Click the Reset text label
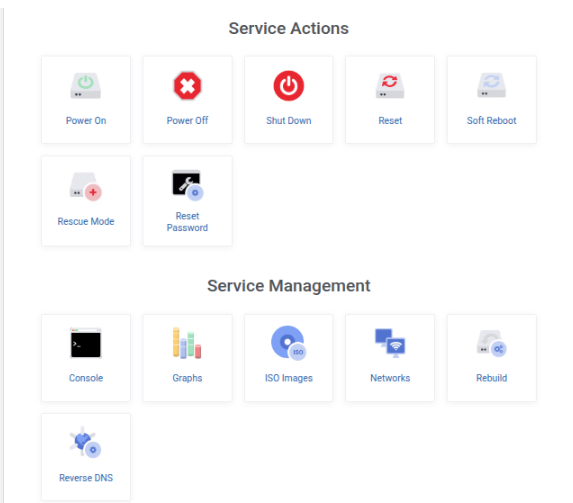573x503 pixels. [x=390, y=121]
